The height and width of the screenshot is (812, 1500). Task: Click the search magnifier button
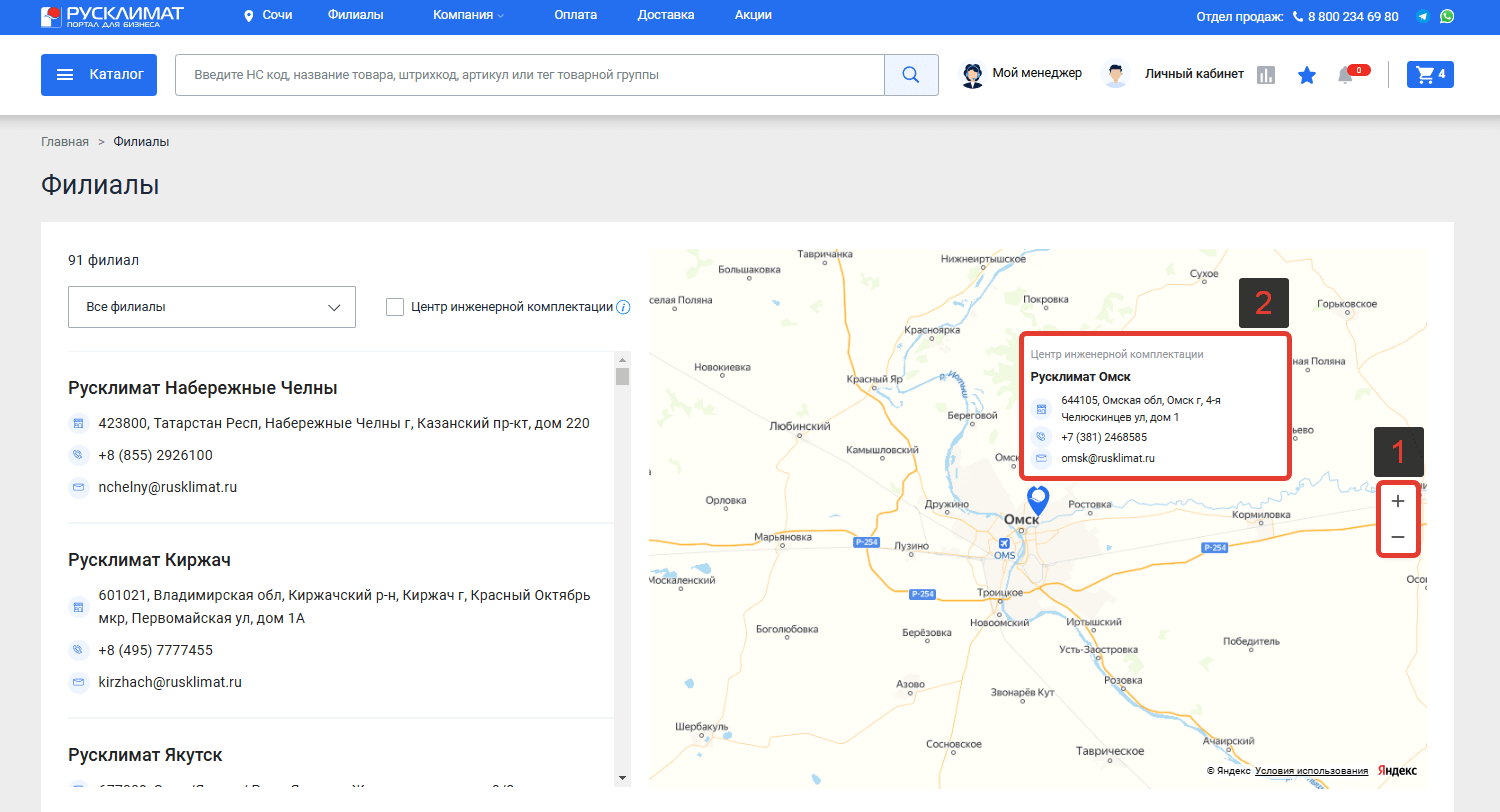(911, 75)
